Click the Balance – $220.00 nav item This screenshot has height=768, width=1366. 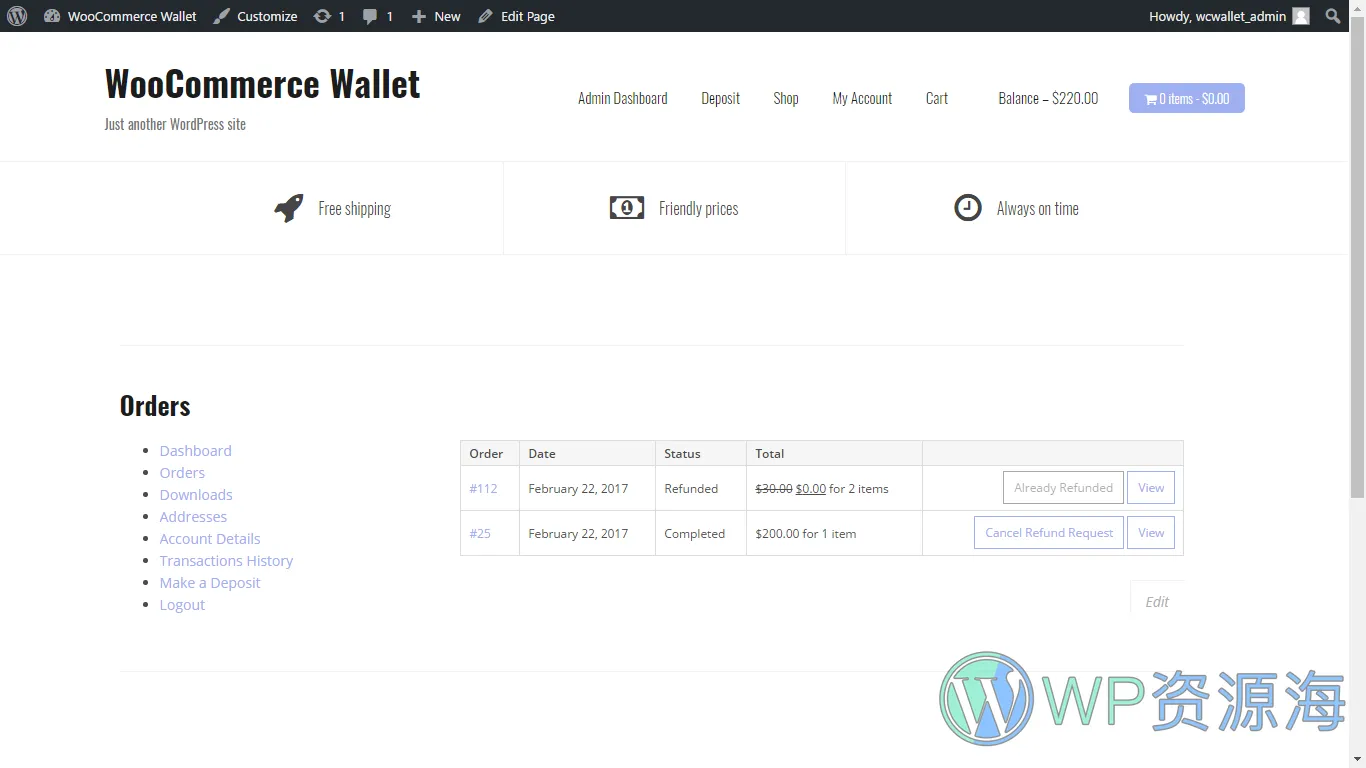(1048, 98)
